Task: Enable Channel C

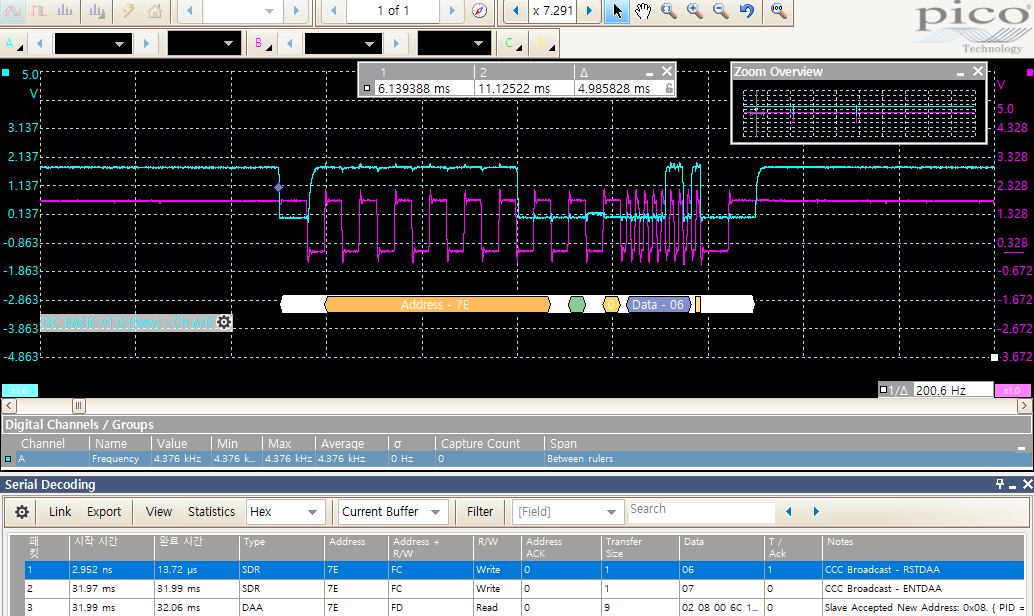Action: [509, 43]
